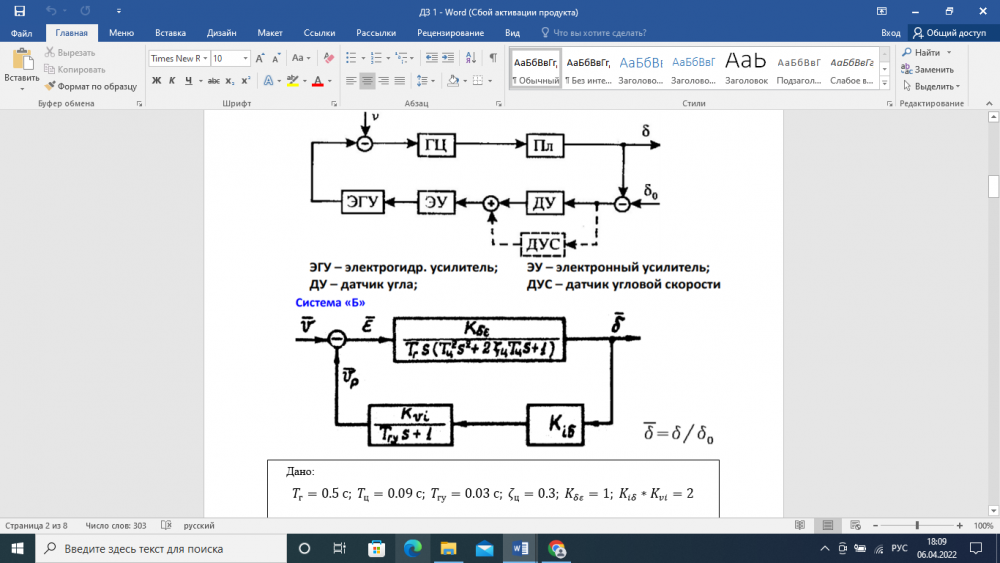Screen dimensions: 1000x563
Task: Toggle center paragraph alignment
Action: [x=367, y=81]
